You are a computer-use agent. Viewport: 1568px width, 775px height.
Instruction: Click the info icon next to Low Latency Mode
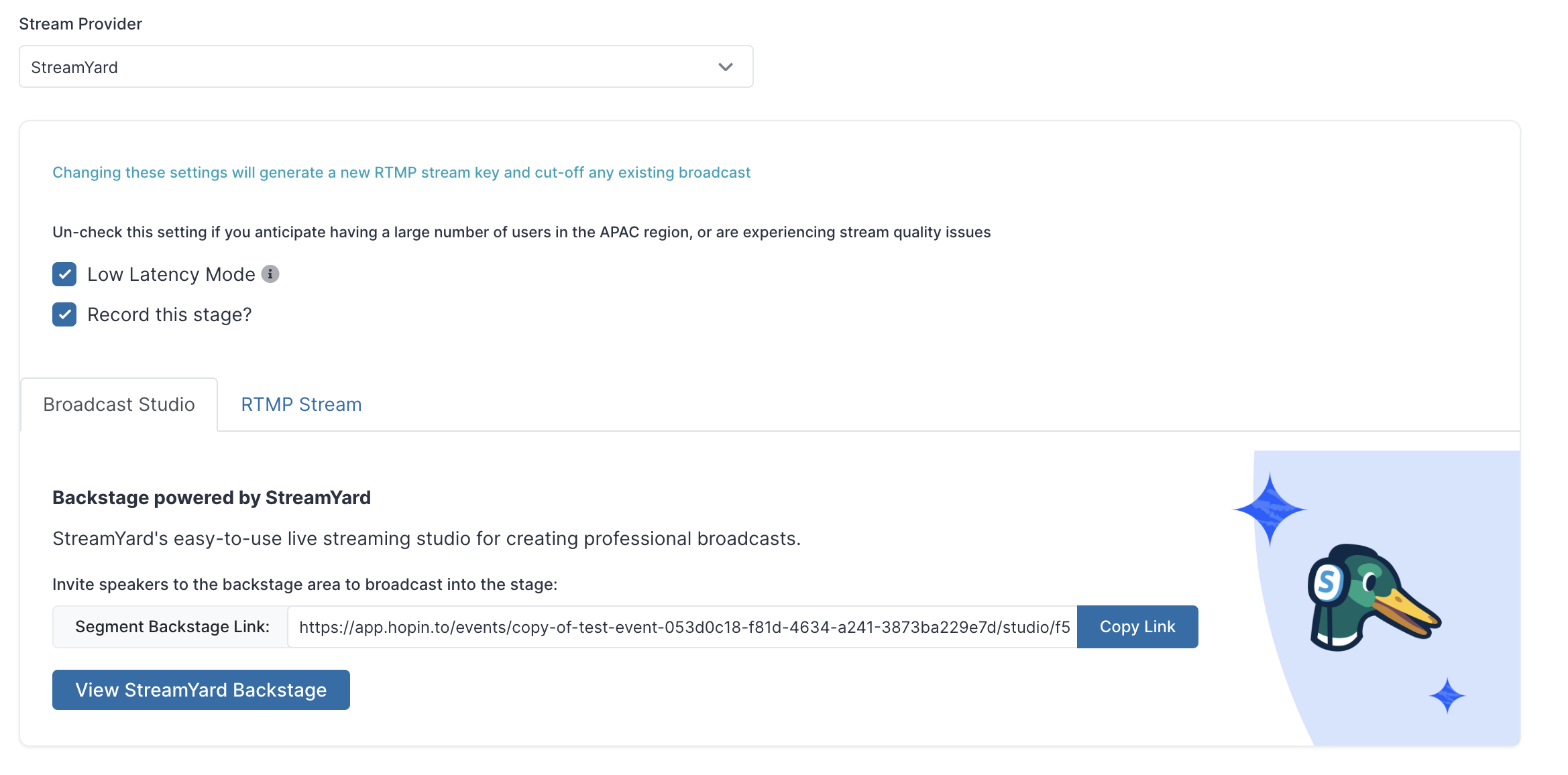coord(270,274)
